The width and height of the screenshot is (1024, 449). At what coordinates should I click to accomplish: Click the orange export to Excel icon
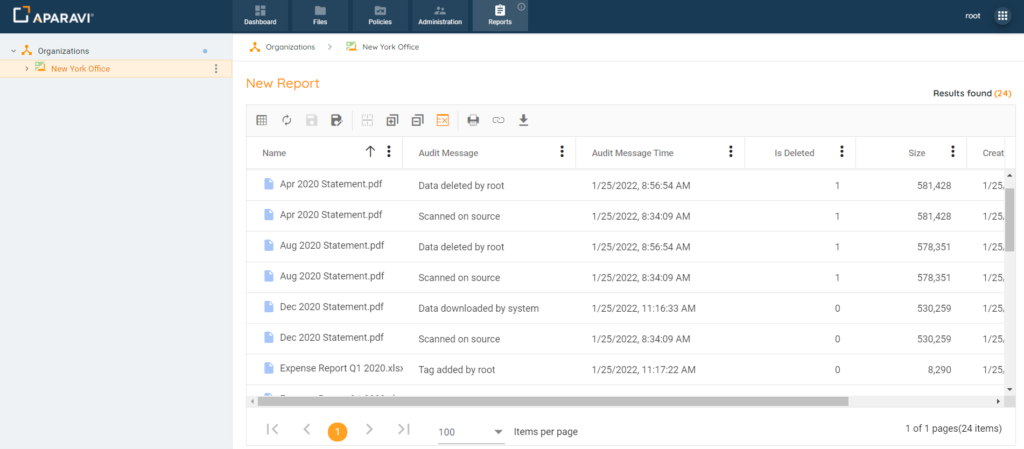point(442,120)
